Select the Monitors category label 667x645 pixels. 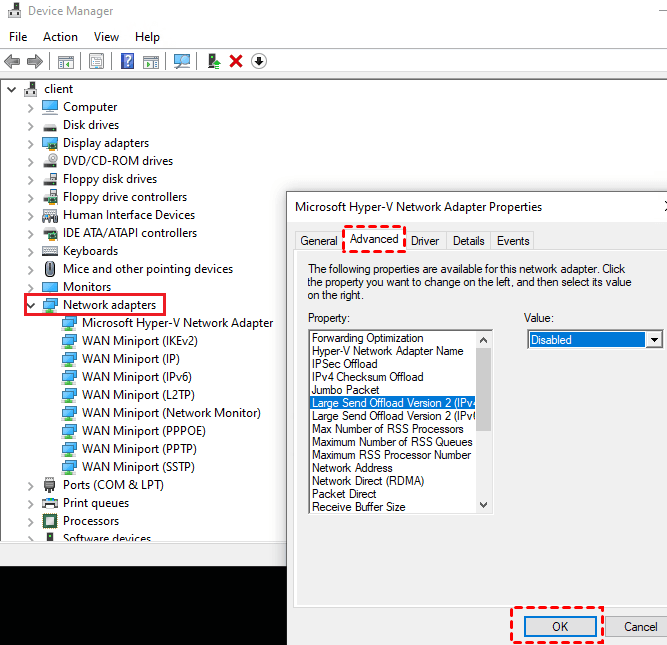pos(87,287)
